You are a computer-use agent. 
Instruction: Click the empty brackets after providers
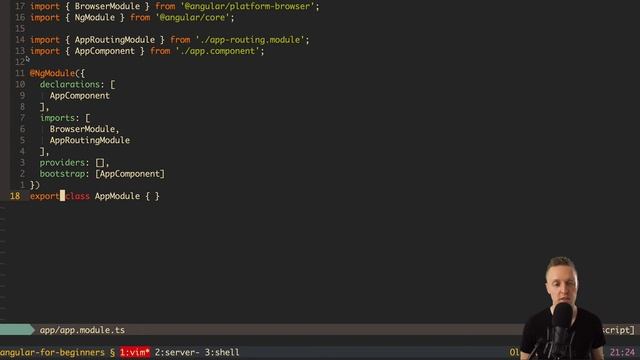(100, 163)
